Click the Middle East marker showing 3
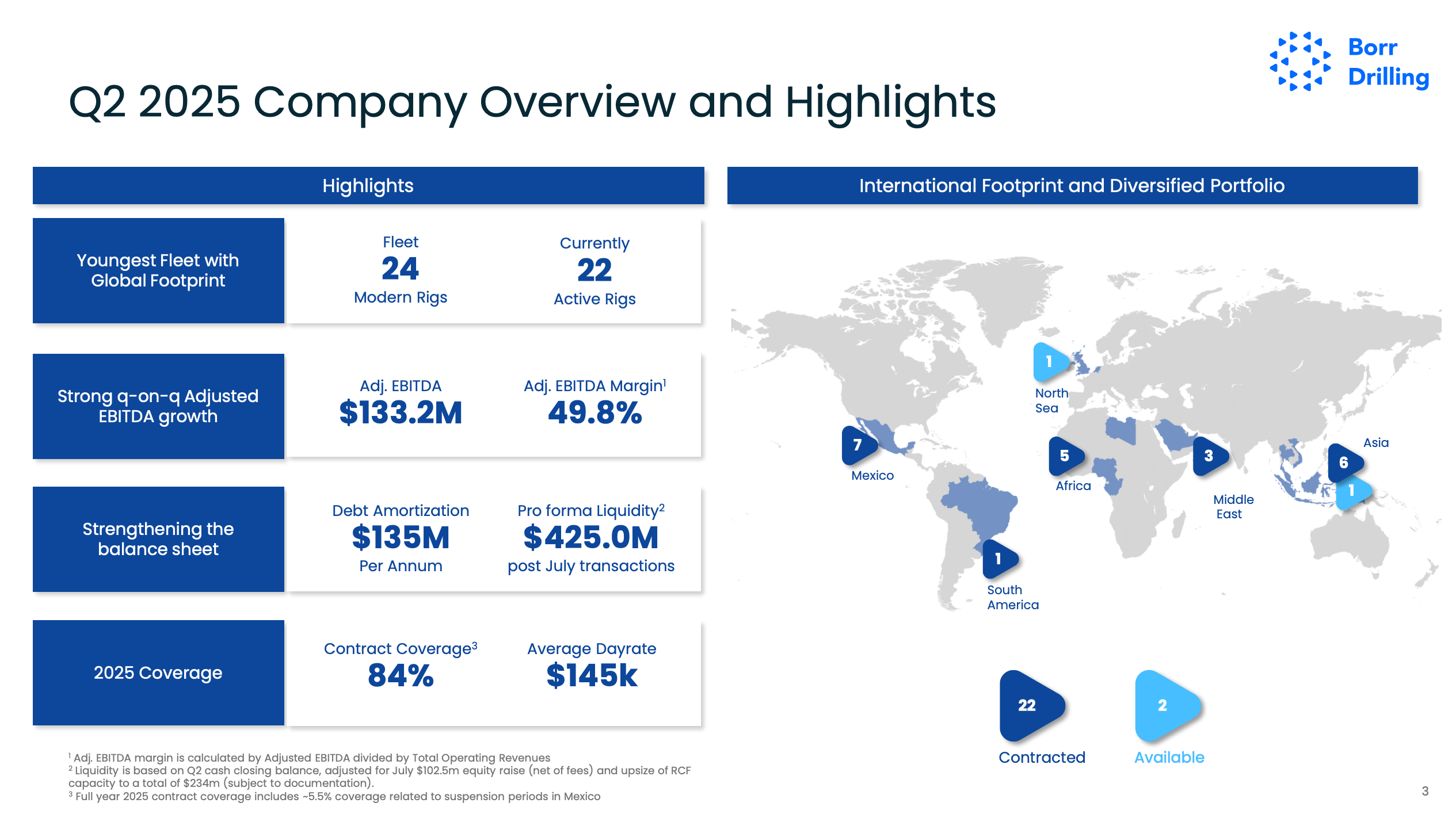 coord(1209,456)
